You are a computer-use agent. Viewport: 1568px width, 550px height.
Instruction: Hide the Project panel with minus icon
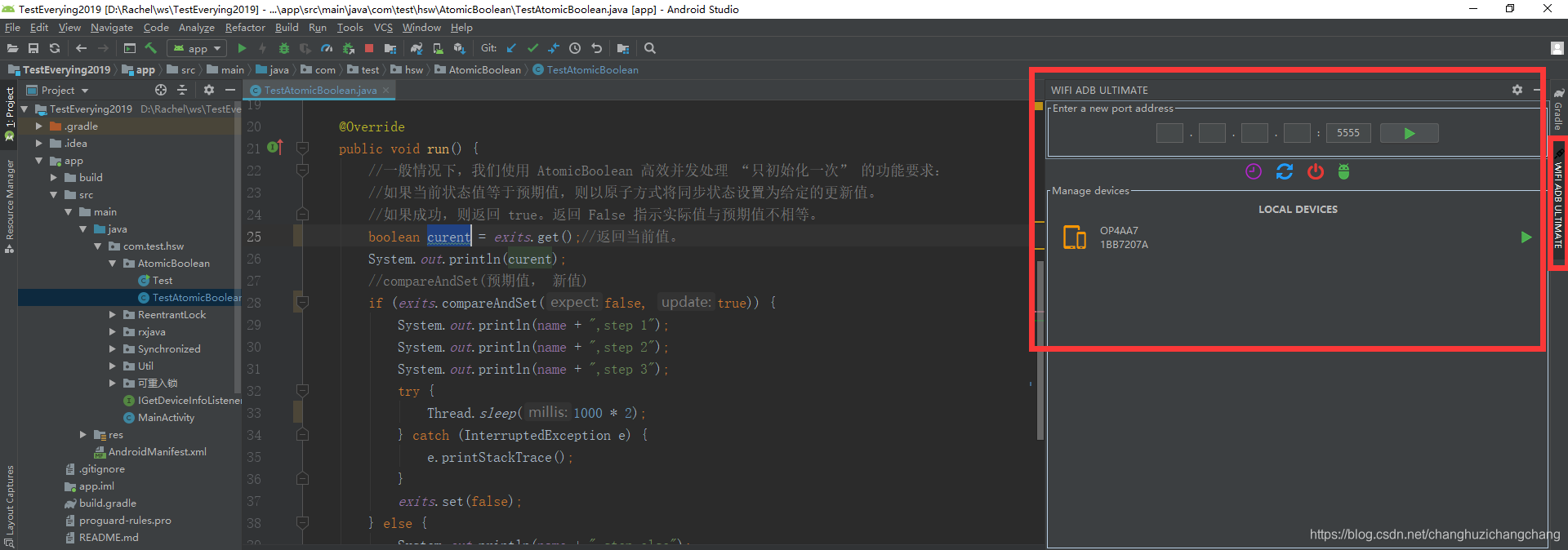click(230, 90)
